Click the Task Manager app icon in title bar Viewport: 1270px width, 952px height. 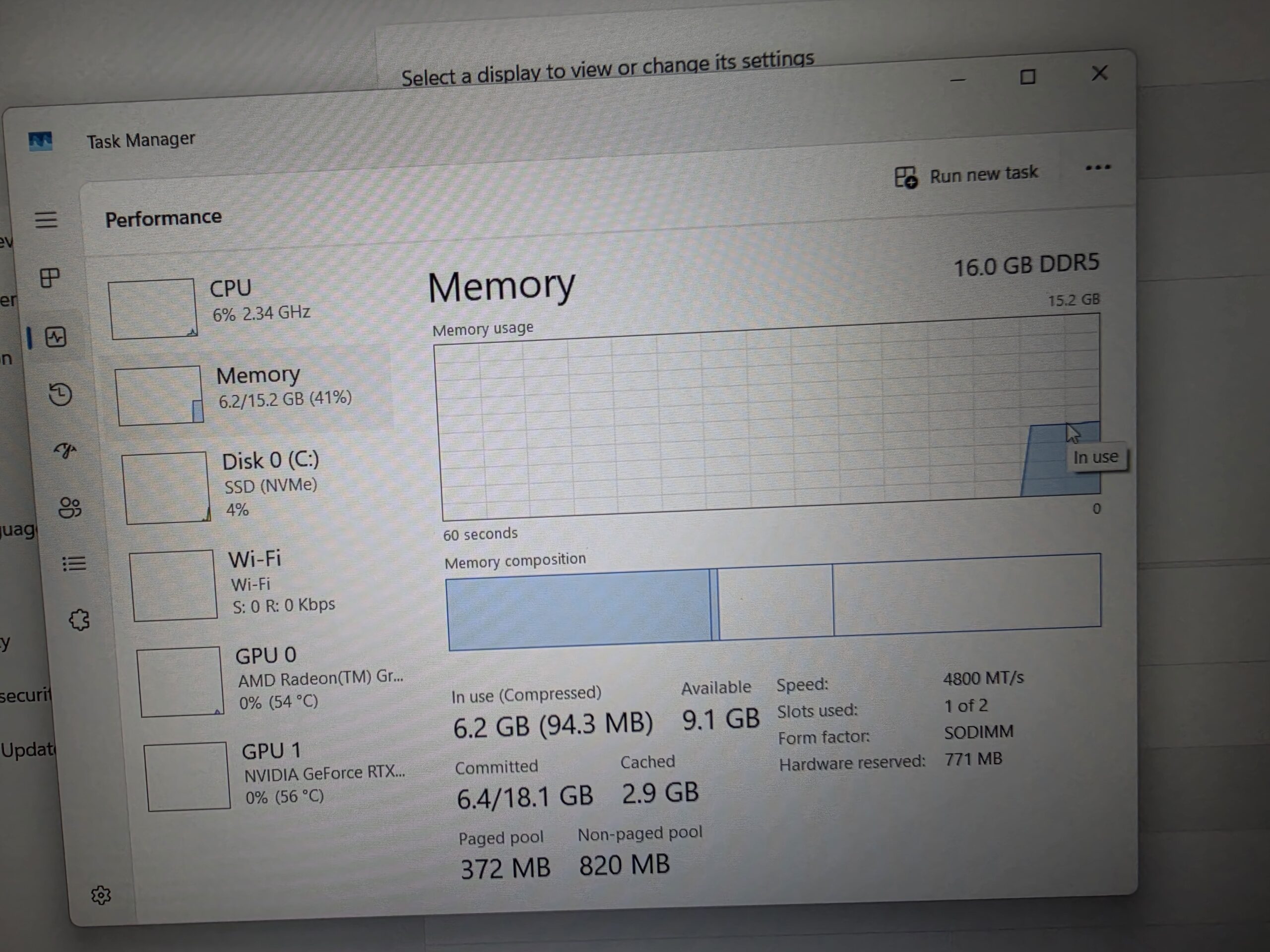(x=40, y=141)
